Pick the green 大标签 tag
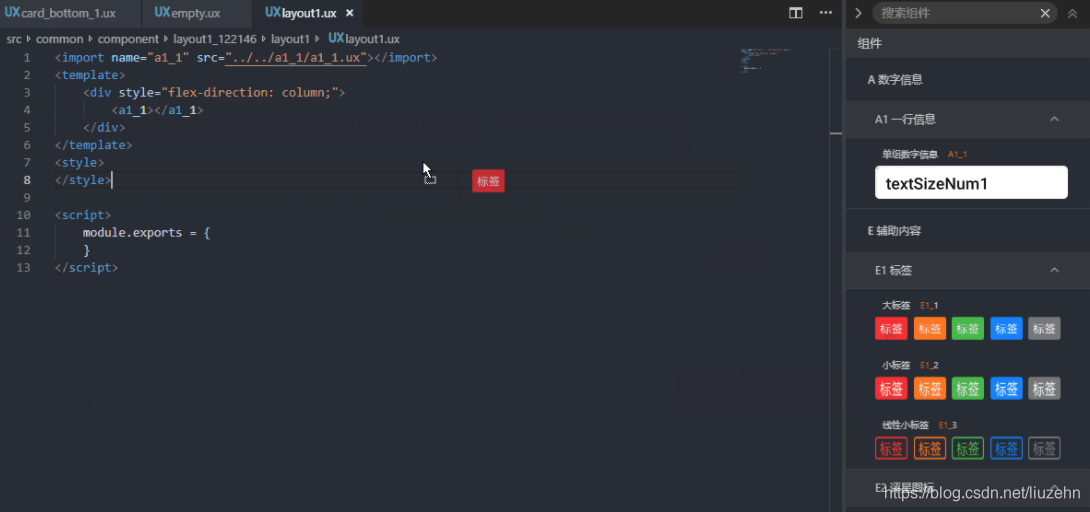 coord(968,329)
